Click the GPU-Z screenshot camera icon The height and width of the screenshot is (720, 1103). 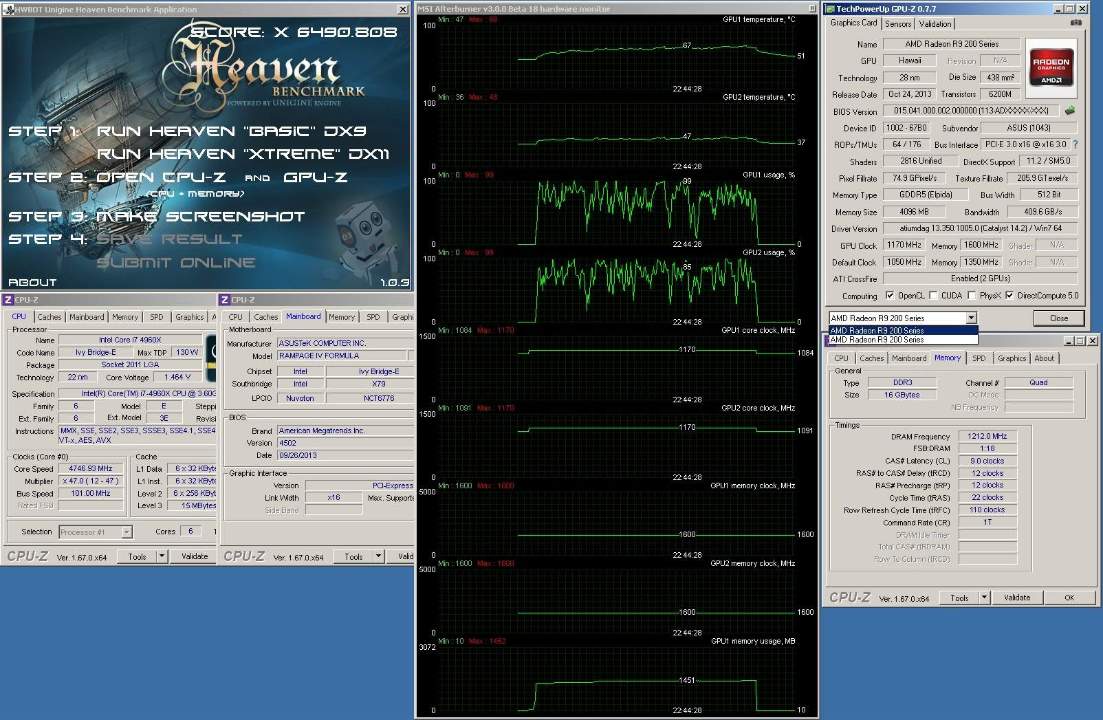pos(1076,23)
